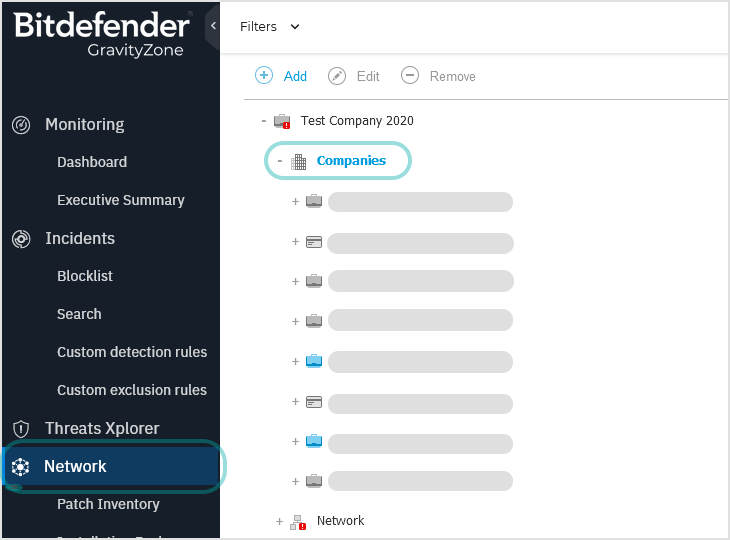Expand the fourth company under Companies
Screen dimensions: 730x540
click(x=295, y=321)
